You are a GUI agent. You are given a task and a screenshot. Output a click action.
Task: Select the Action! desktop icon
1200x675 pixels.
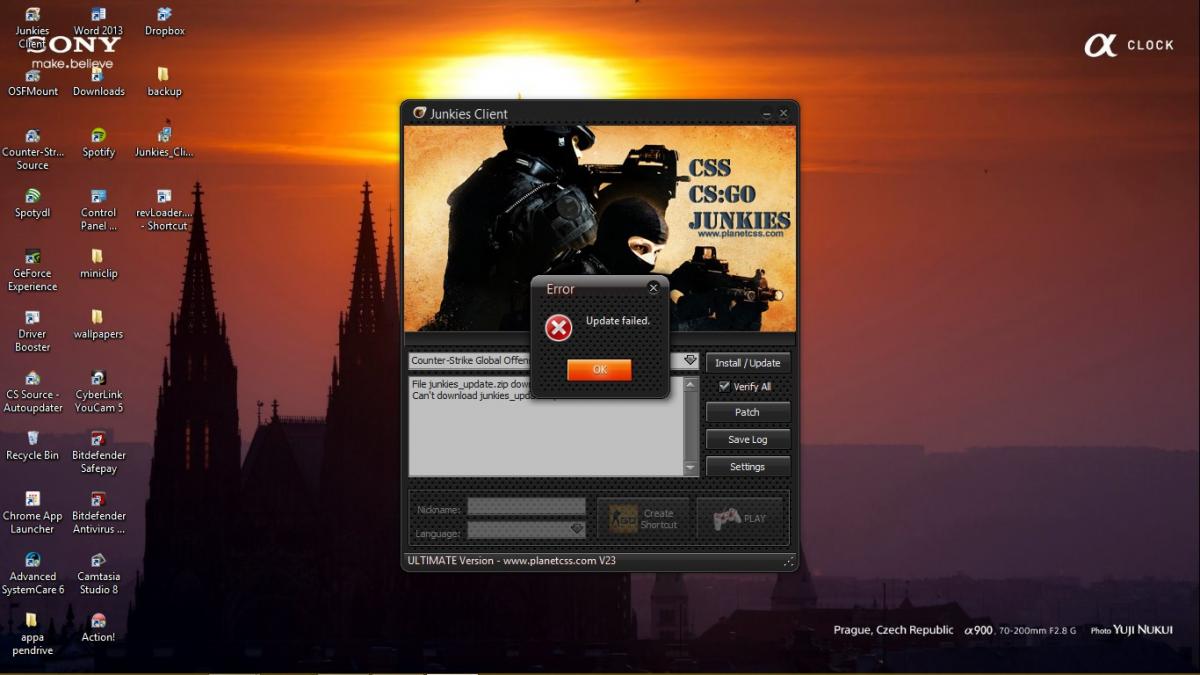tap(98, 628)
